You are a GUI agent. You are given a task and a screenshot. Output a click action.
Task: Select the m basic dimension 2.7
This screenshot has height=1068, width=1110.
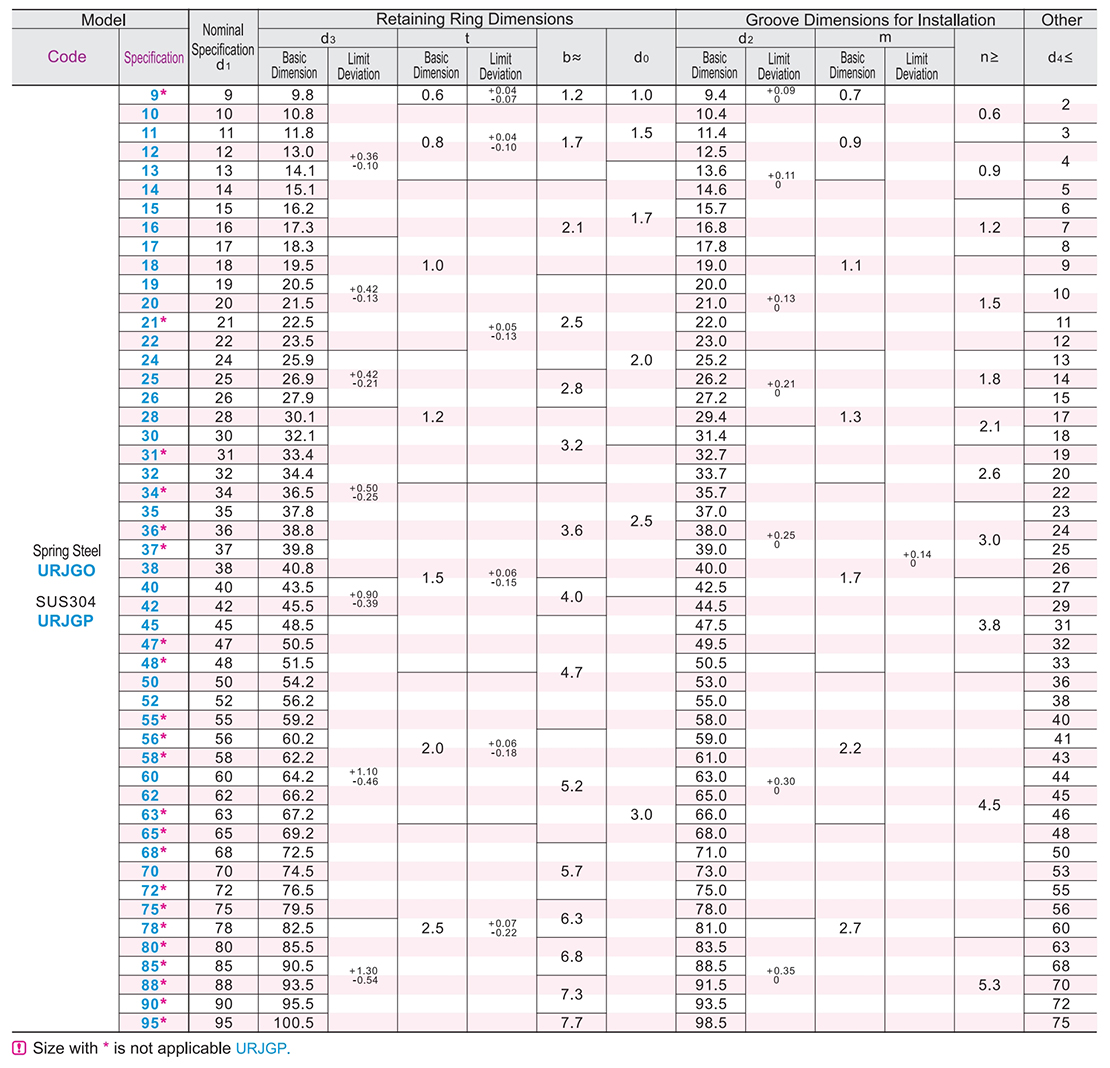click(850, 928)
